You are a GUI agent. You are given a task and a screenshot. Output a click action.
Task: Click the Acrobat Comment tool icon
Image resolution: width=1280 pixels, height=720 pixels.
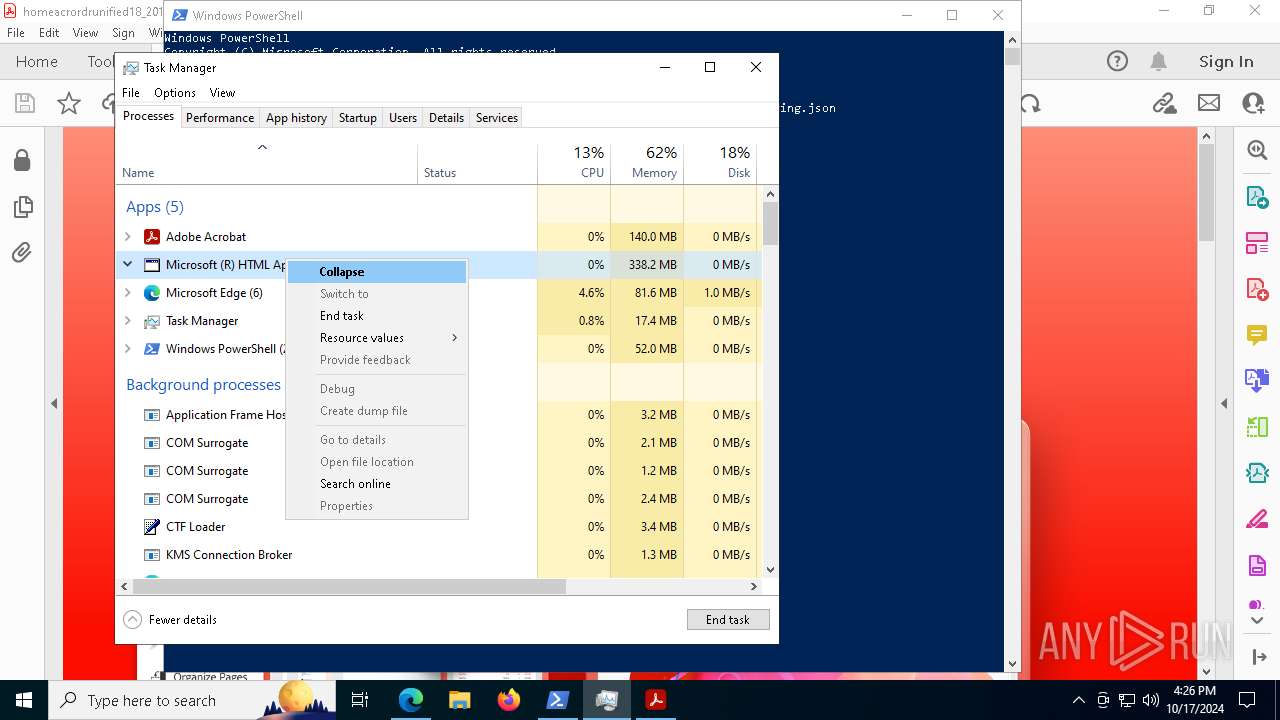(1257, 335)
